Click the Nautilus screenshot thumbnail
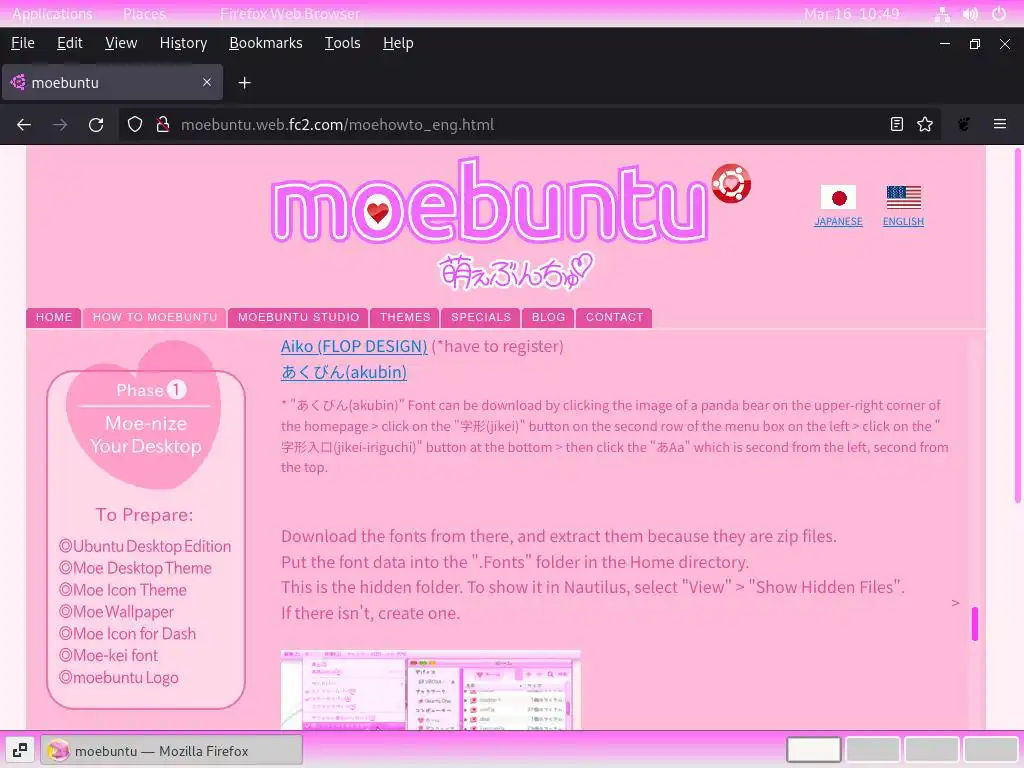1024x768 pixels. [430, 690]
